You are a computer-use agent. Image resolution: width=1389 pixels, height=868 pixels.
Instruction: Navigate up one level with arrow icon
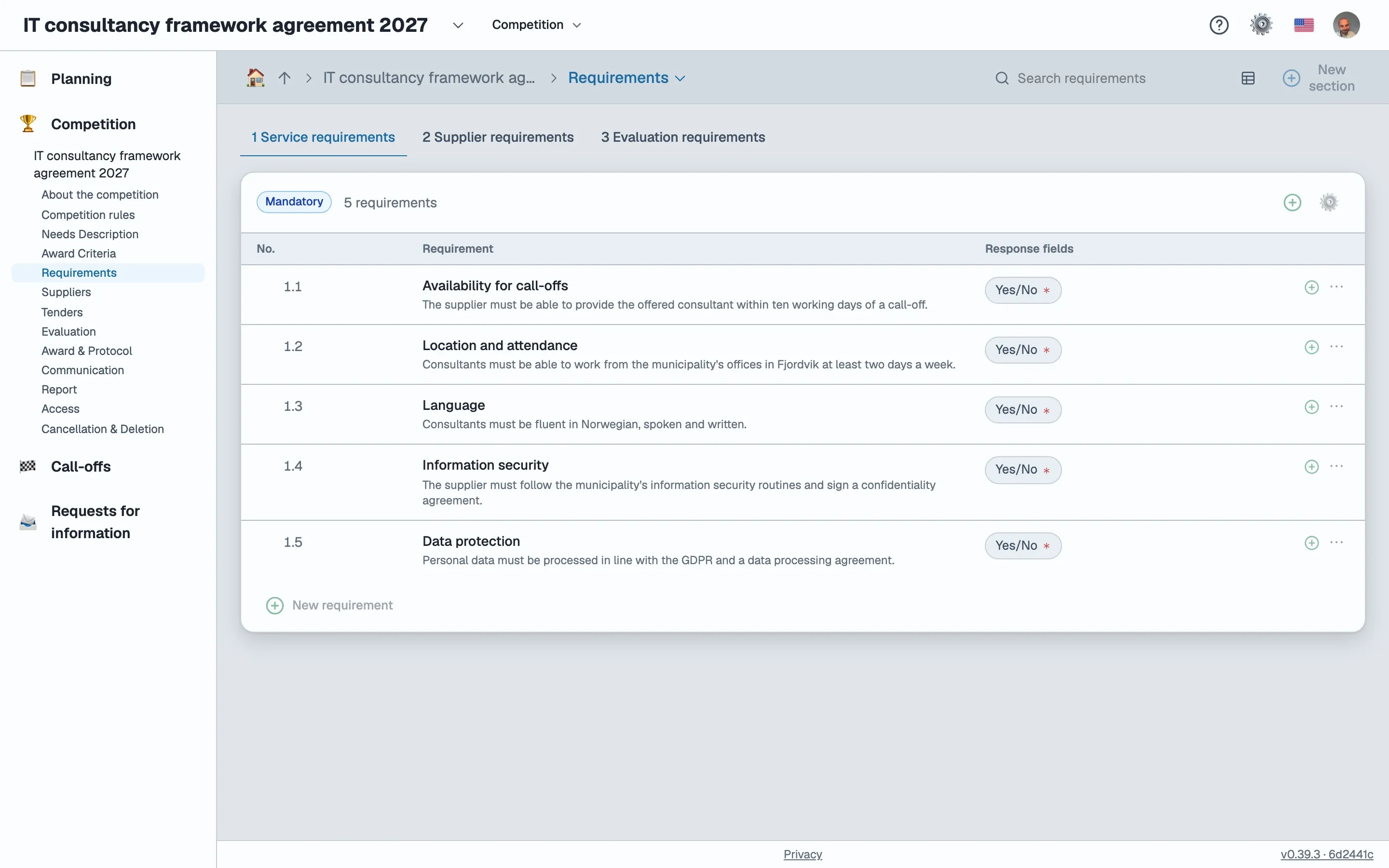pyautogui.click(x=284, y=78)
